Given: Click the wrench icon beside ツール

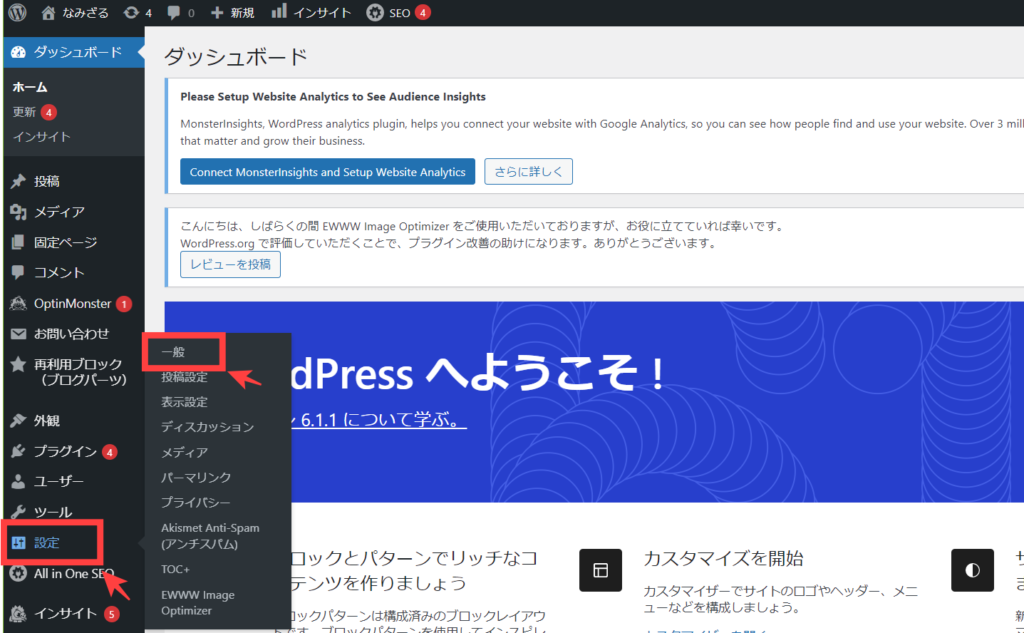Looking at the screenshot, I should click(18, 511).
